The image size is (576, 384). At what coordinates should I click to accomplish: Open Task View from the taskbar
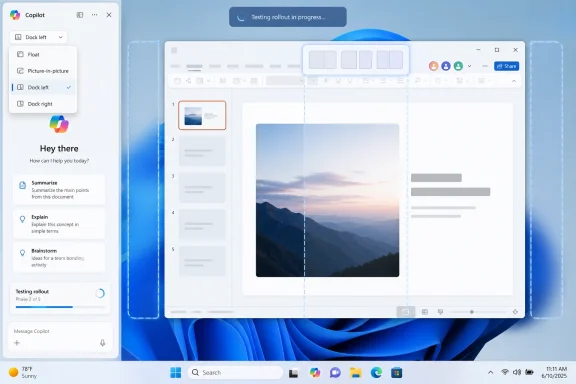(293, 373)
